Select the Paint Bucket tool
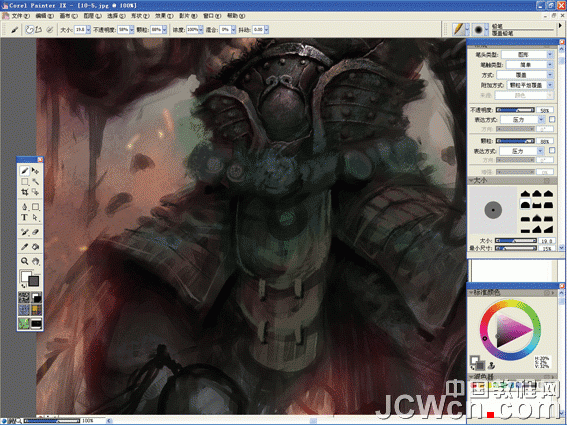567x425 pixels. pos(35,247)
